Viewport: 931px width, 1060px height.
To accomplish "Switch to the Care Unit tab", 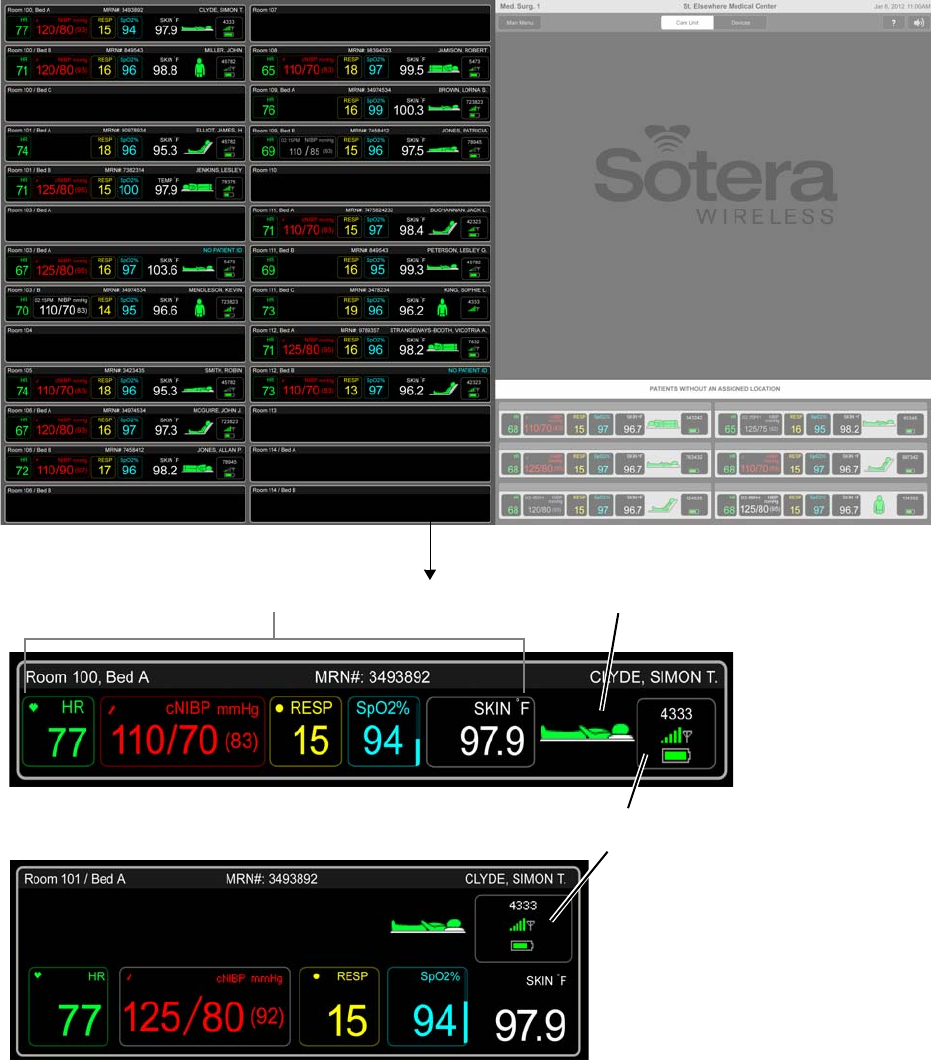I will pyautogui.click(x=687, y=22).
